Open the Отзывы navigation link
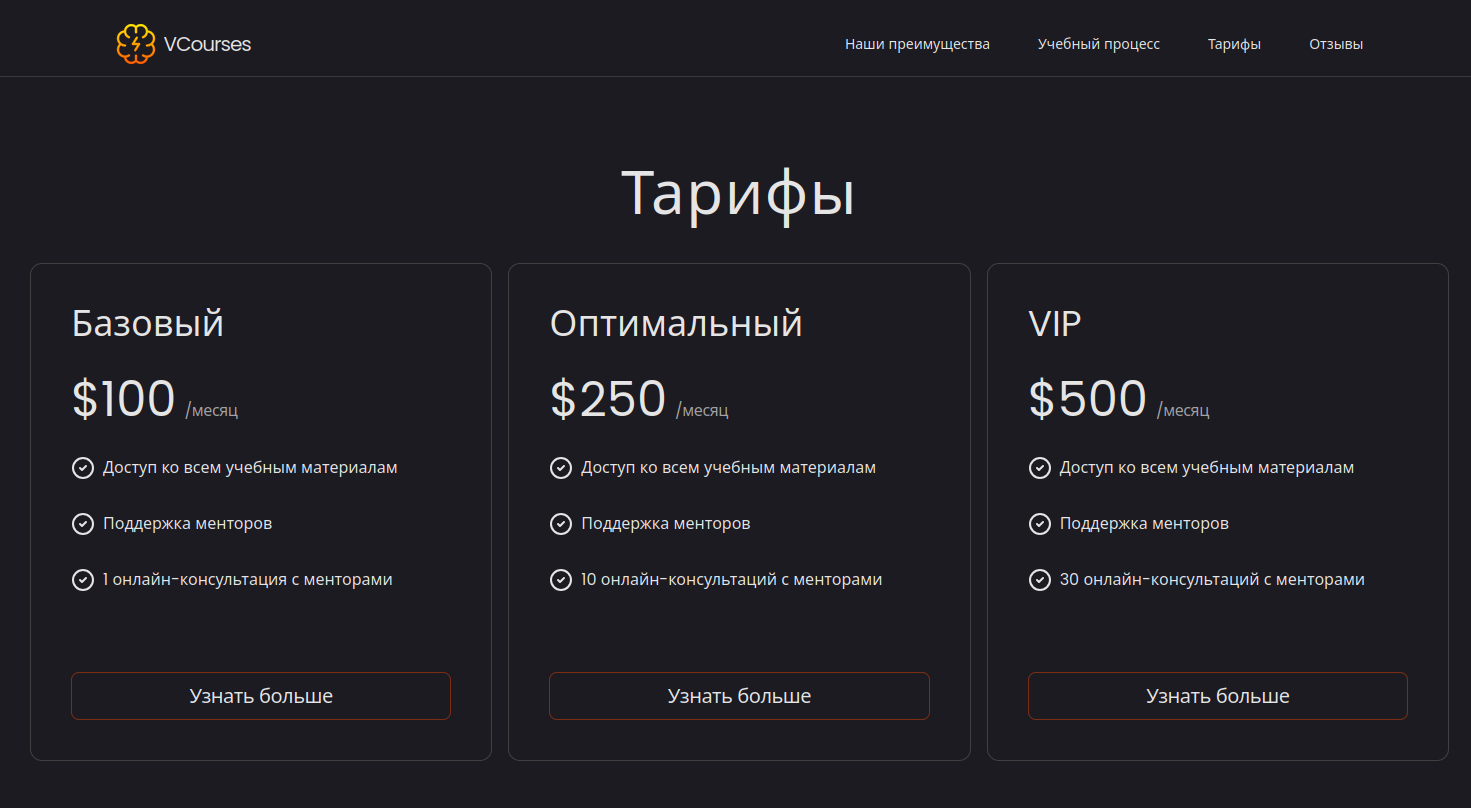The width and height of the screenshot is (1471, 808). click(1336, 44)
